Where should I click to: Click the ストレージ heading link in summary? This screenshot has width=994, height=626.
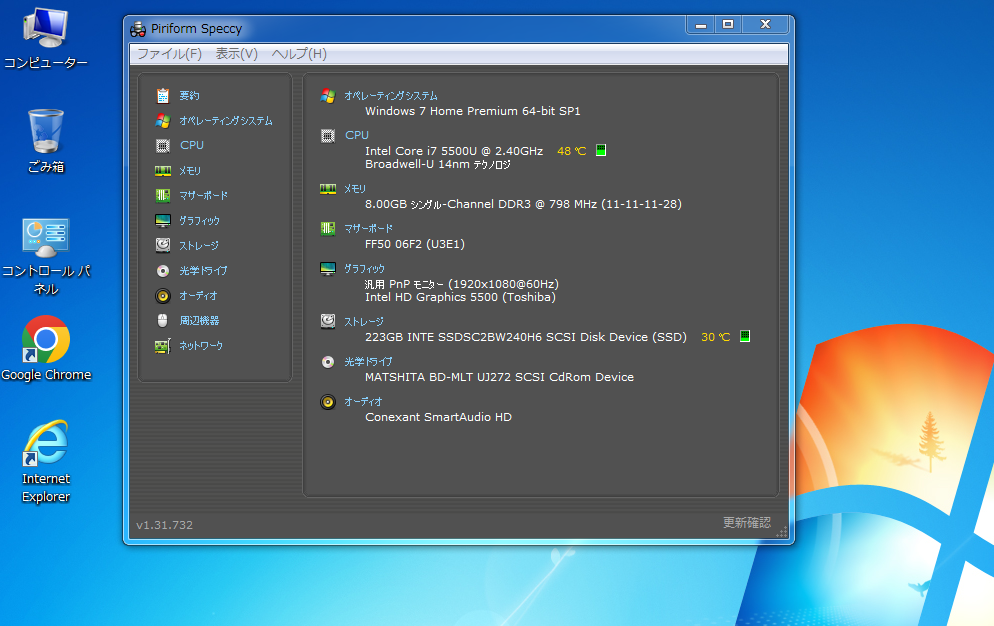pyautogui.click(x=364, y=322)
